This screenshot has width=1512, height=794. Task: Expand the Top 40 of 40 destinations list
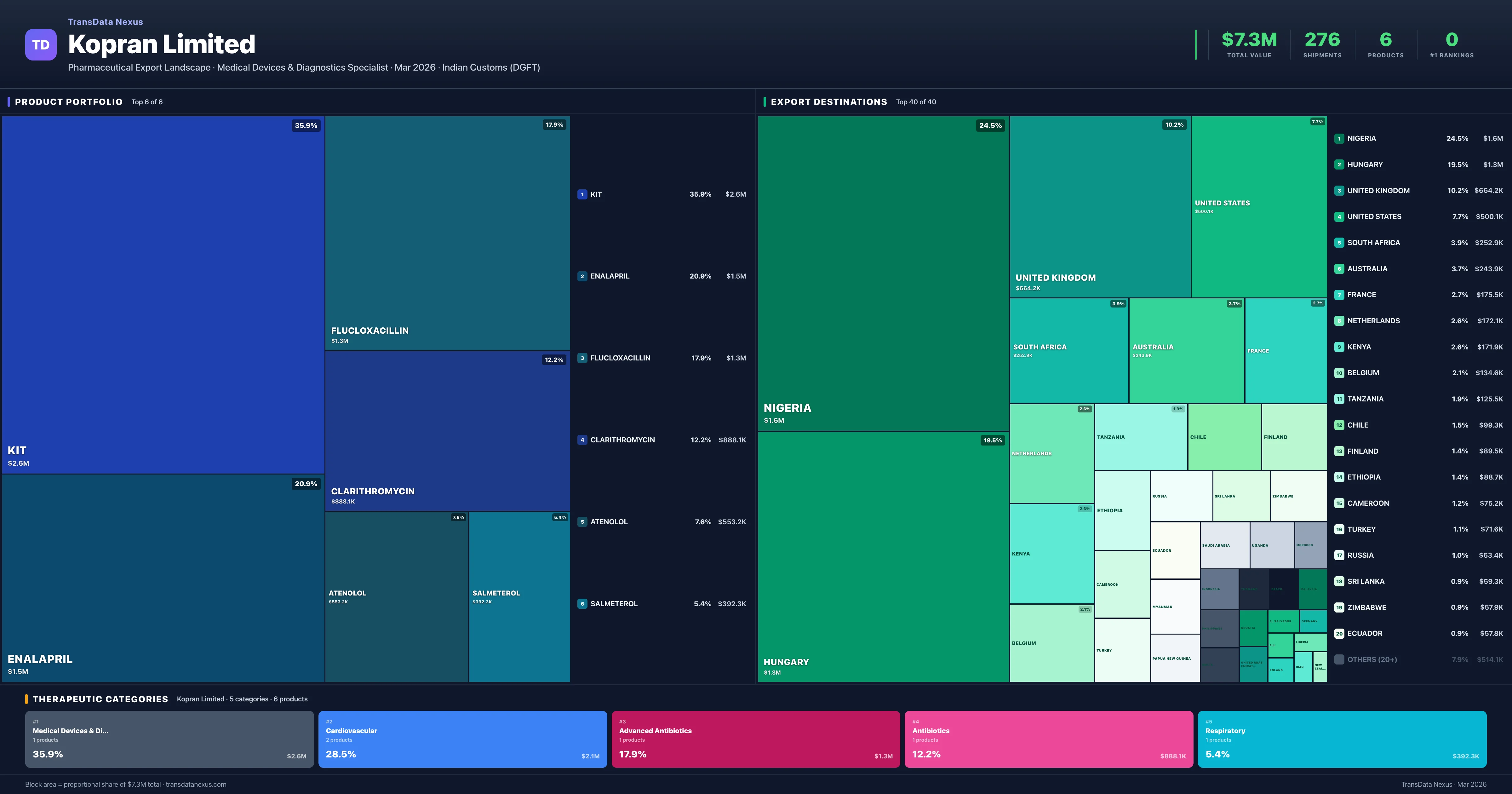click(916, 101)
